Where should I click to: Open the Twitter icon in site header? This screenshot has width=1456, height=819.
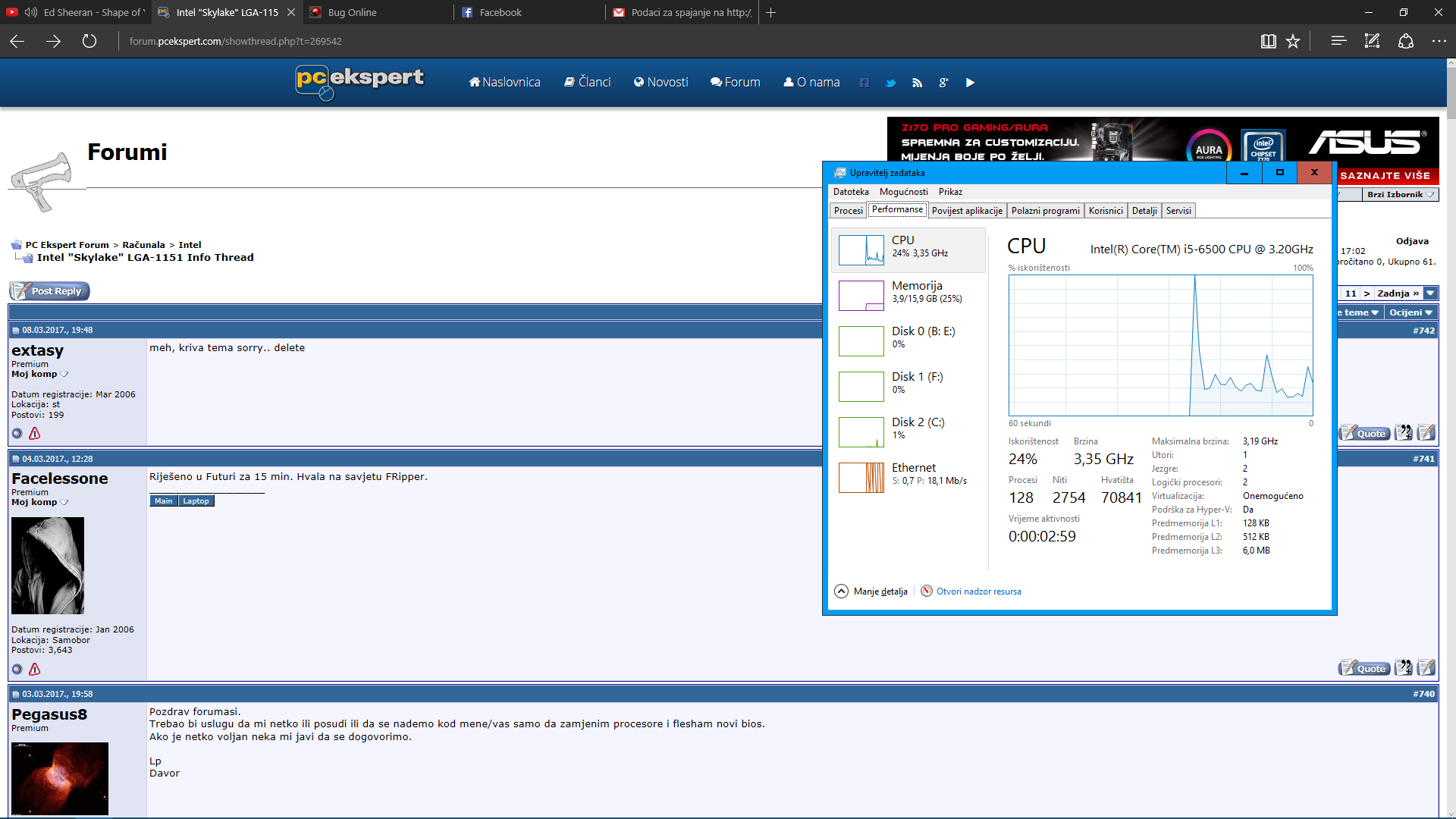(x=891, y=83)
